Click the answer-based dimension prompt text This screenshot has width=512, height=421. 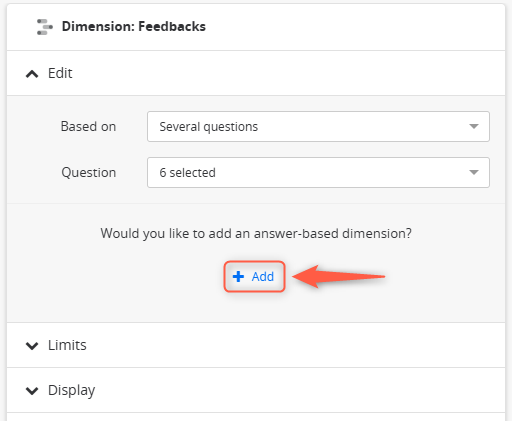tap(256, 233)
